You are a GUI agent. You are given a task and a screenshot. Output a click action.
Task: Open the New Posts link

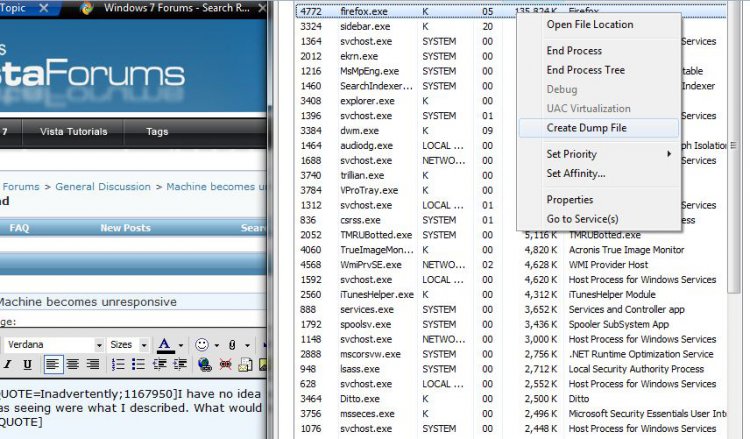point(125,228)
